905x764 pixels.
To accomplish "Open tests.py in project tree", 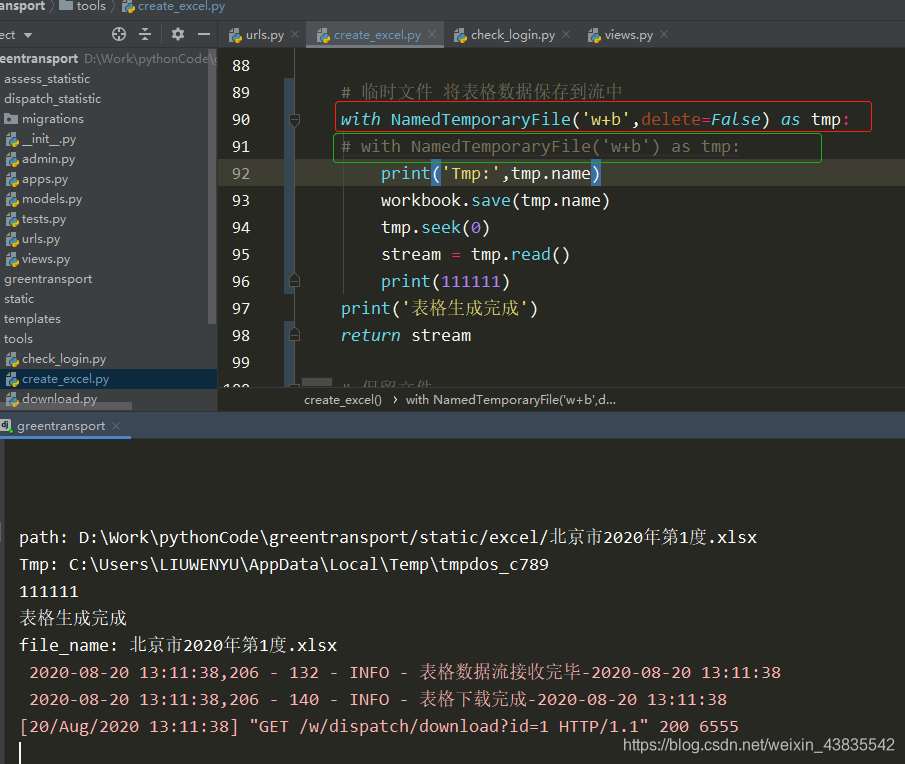I will point(44,219).
